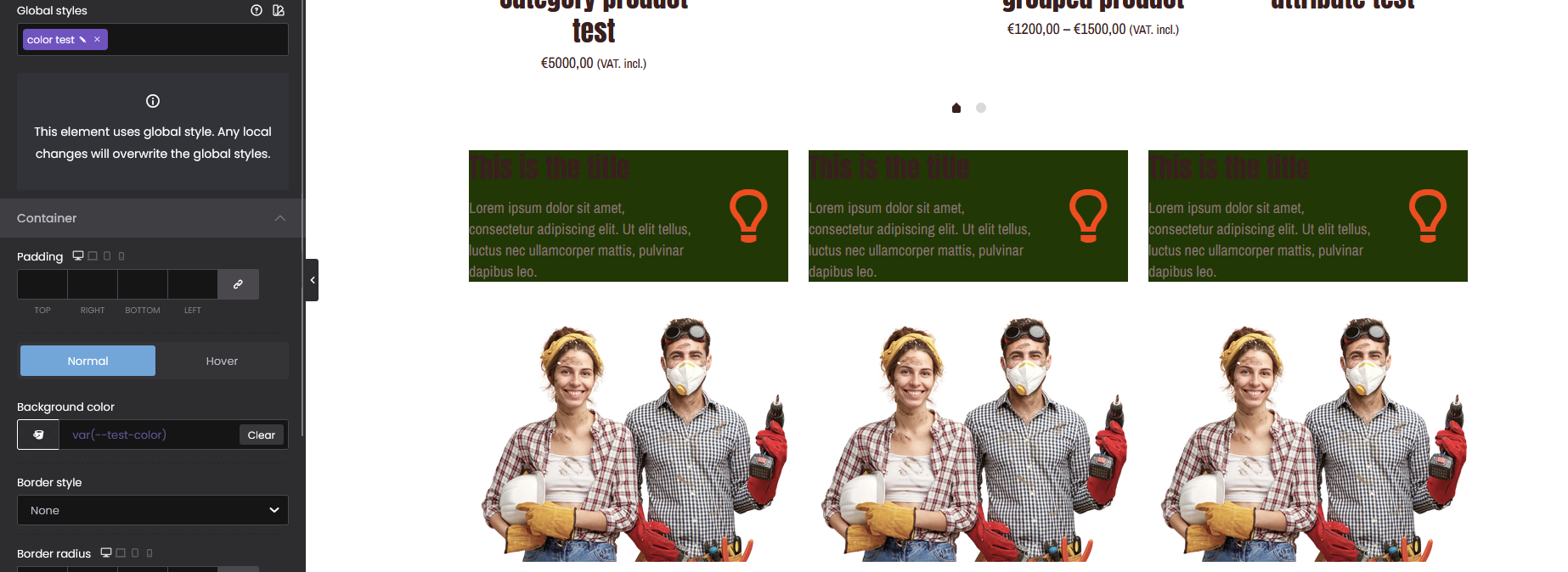Collapse the editor sidebar panel
This screenshot has height=572, width=1568.
(312, 280)
